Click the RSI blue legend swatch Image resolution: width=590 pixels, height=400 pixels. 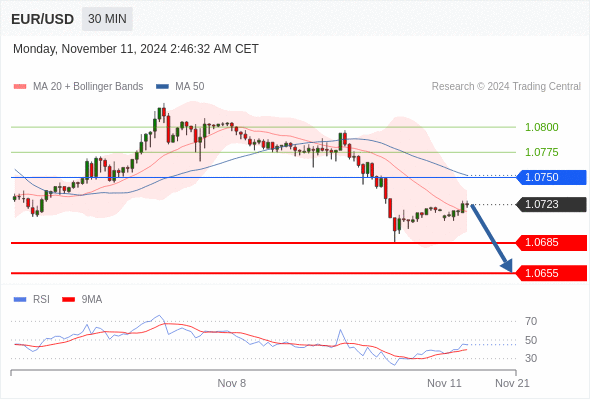pos(20,300)
